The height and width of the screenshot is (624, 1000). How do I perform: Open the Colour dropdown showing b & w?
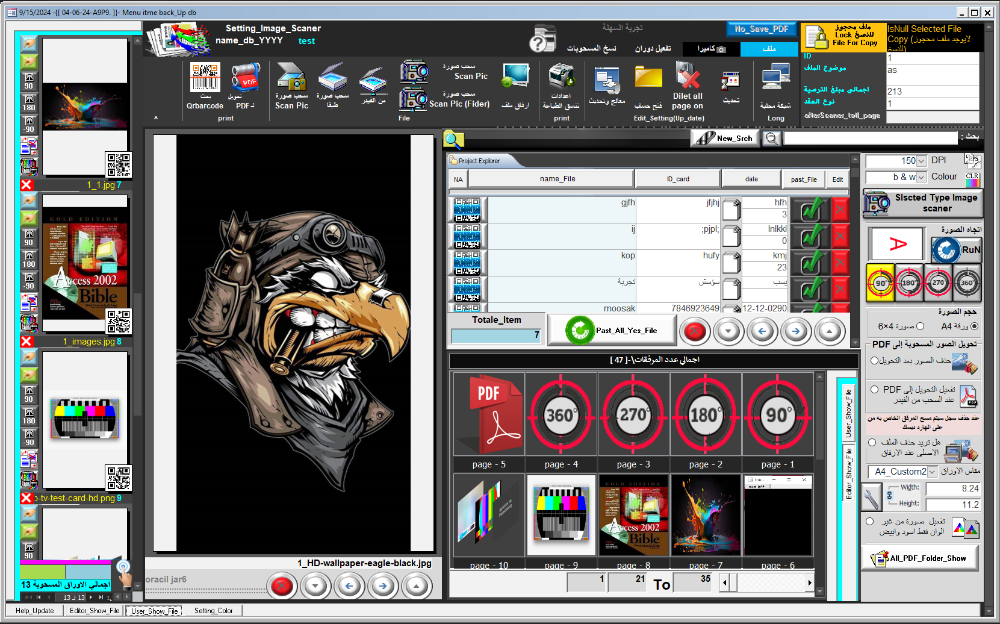920,177
